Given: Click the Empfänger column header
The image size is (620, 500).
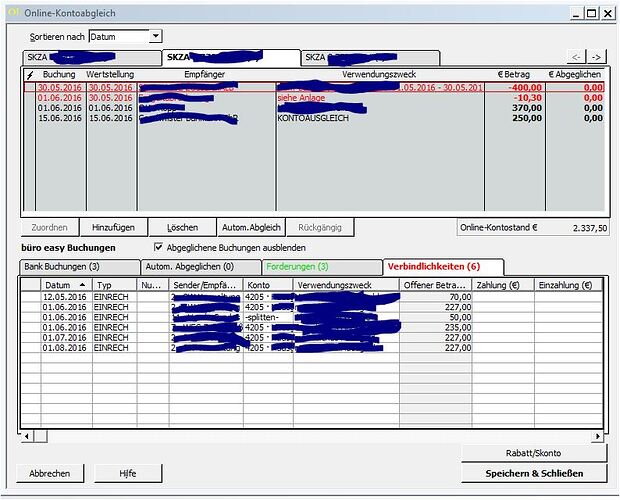Looking at the screenshot, I should tap(205, 74).
